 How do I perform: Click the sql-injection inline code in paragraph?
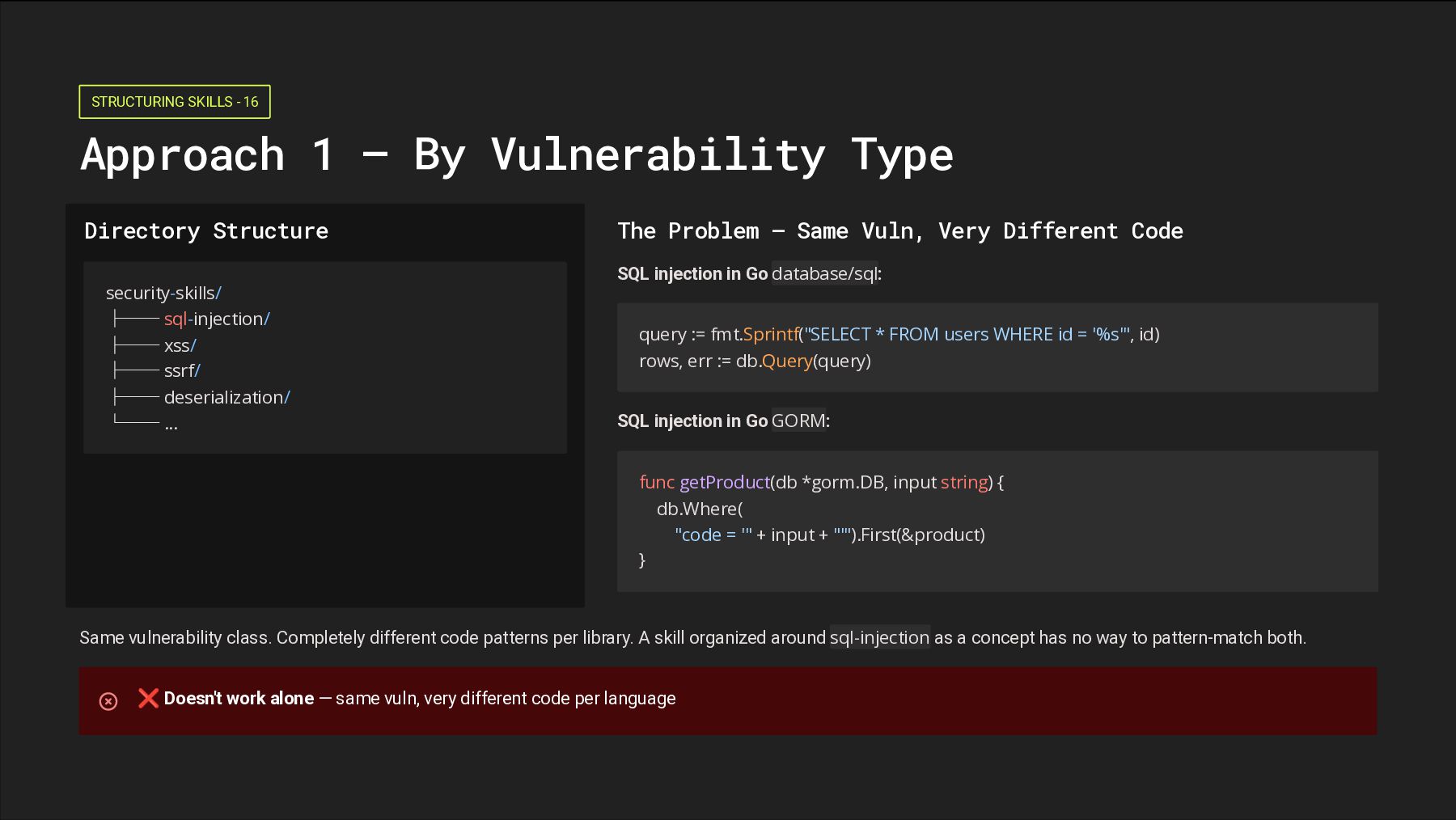(x=879, y=638)
